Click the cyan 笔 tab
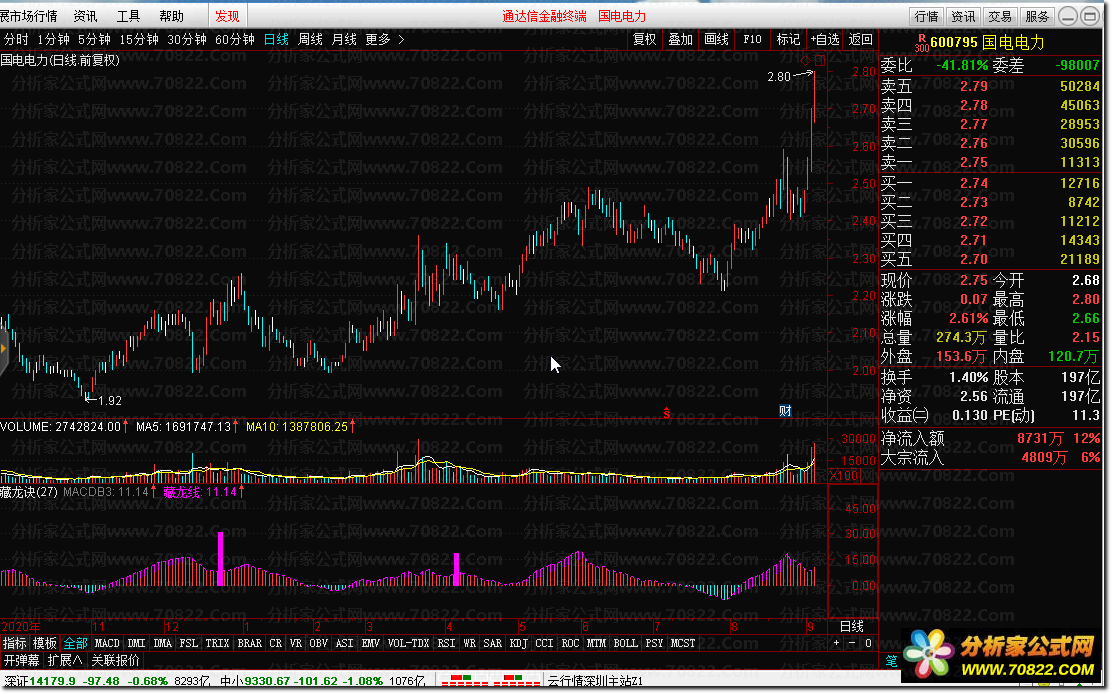 [x=891, y=661]
